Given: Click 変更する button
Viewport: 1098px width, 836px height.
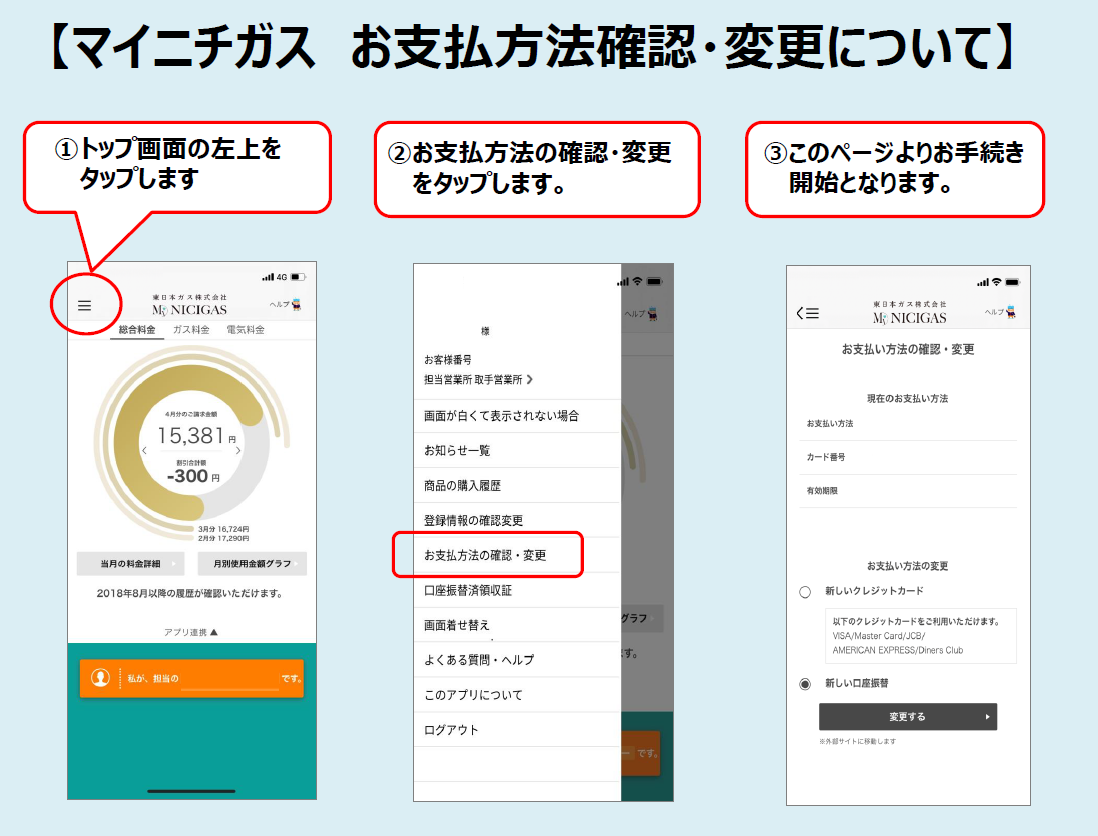Looking at the screenshot, I should (908, 717).
